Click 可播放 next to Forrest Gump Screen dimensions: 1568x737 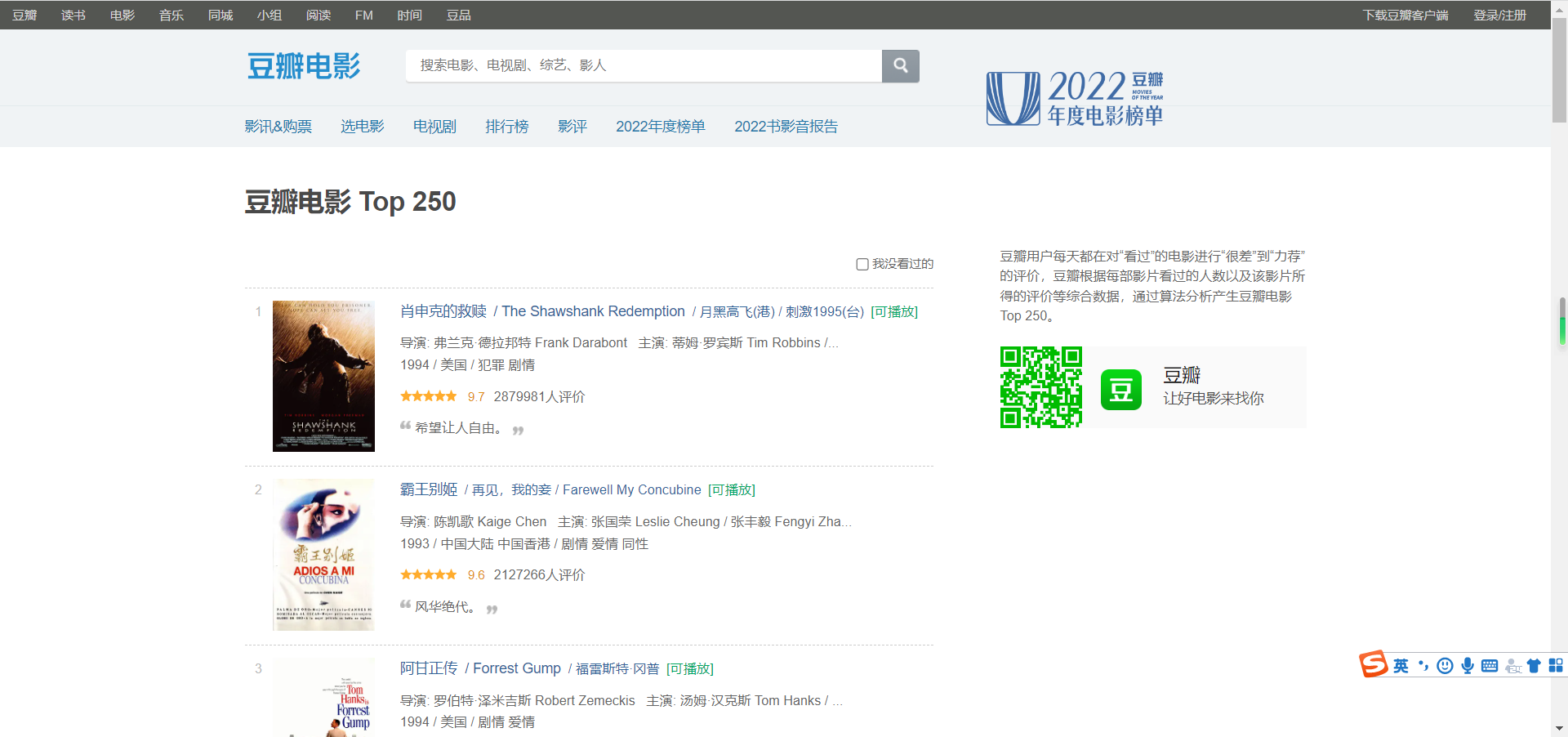[690, 669]
